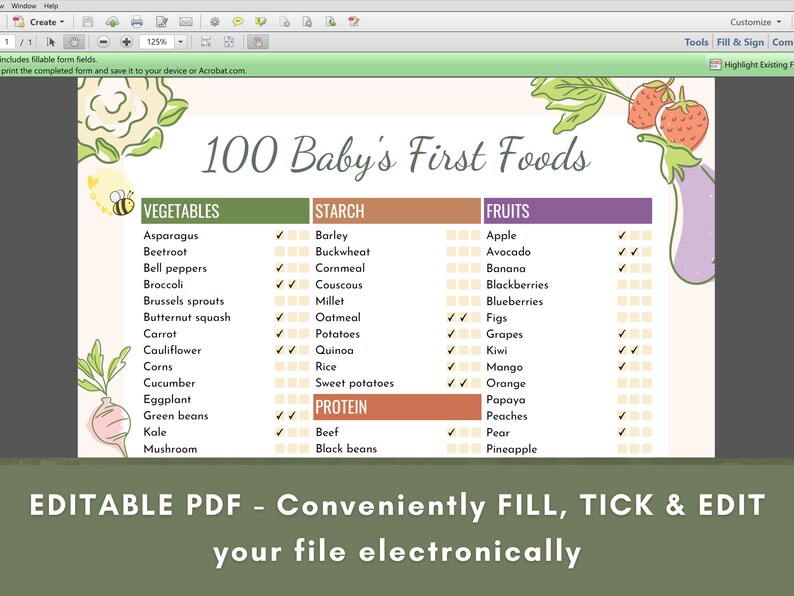Image resolution: width=794 pixels, height=596 pixels.
Task: Click the "Pineapple" label
Action: click(x=511, y=449)
